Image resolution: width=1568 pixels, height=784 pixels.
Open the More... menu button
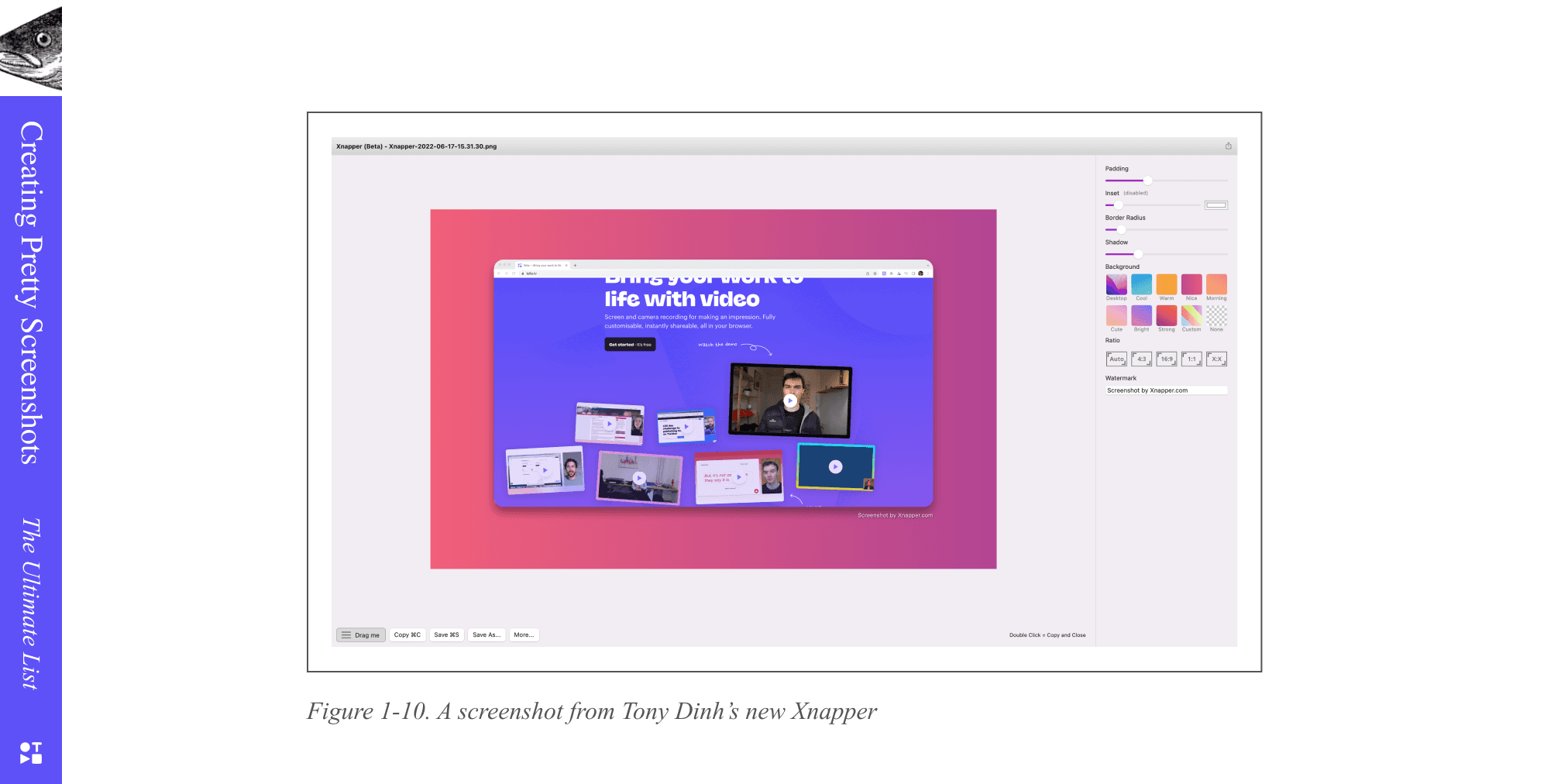click(524, 634)
